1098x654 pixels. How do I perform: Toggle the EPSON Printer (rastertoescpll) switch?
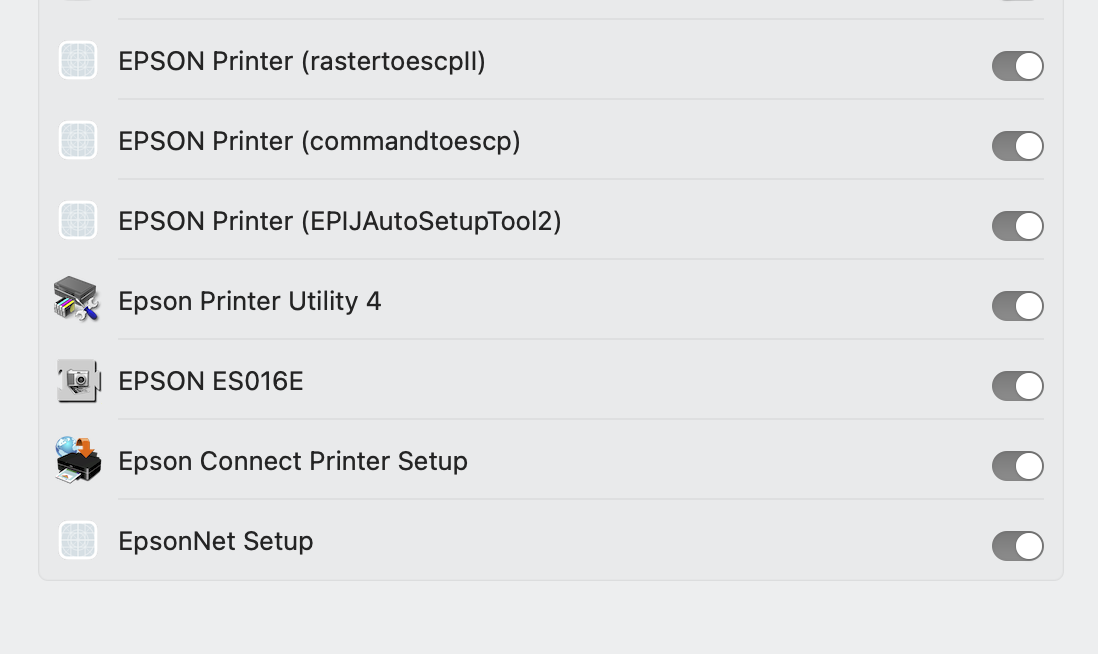click(1017, 66)
